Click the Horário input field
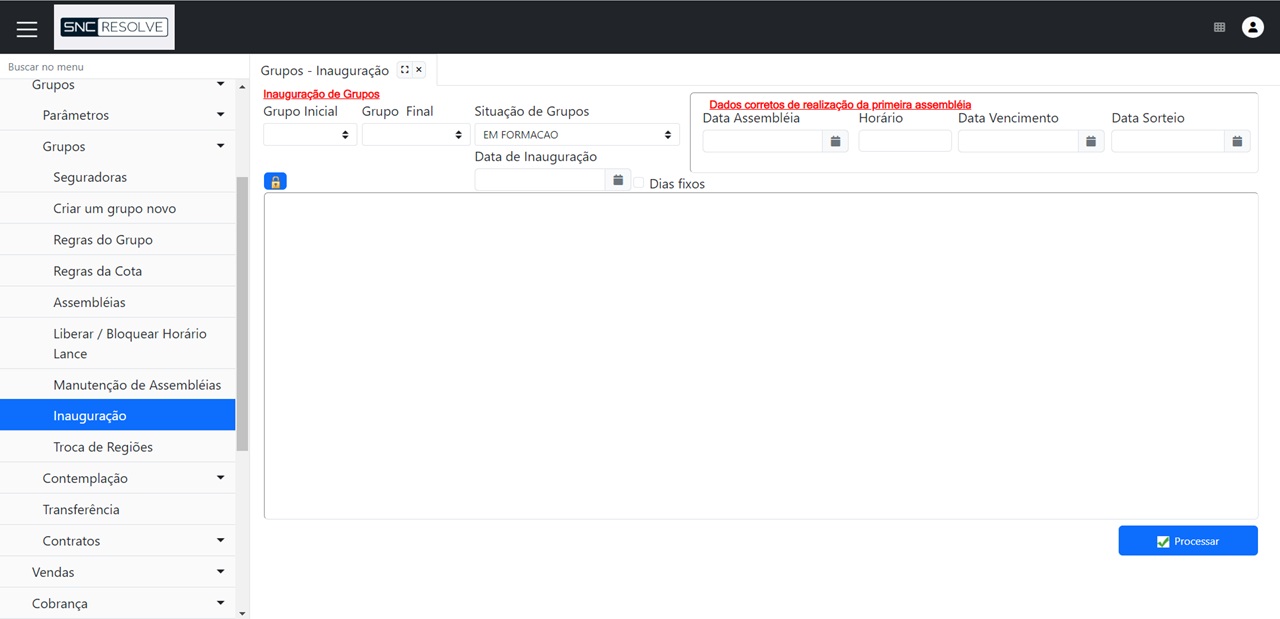The height and width of the screenshot is (619, 1280). click(904, 141)
